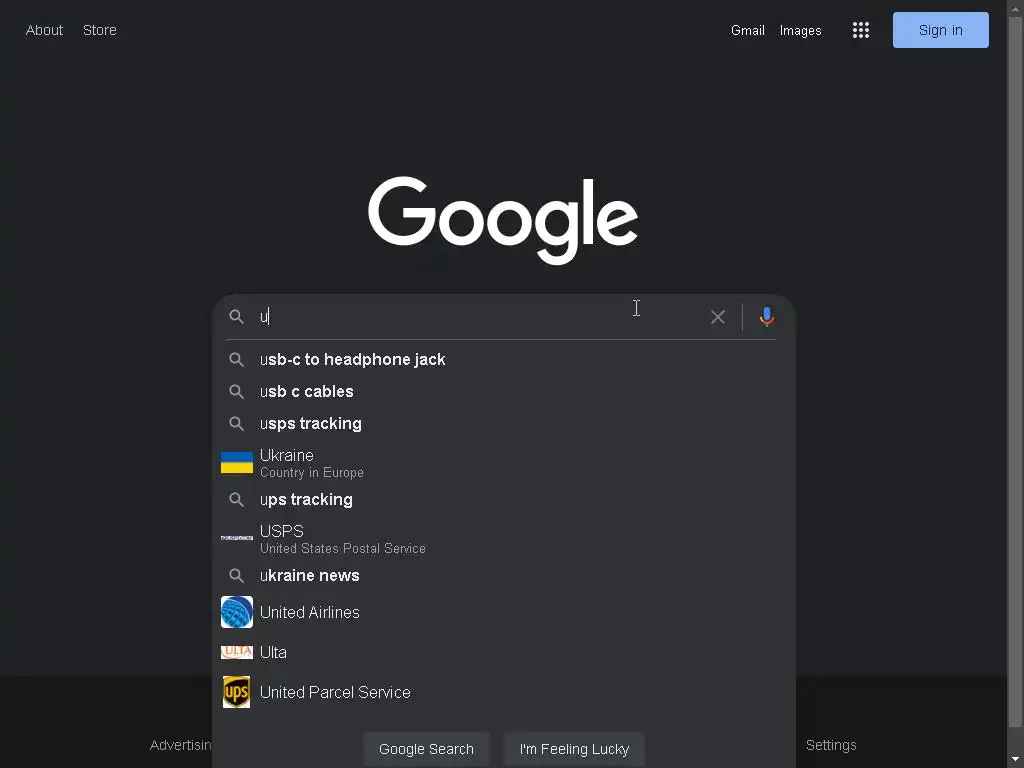Open the About link

(x=44, y=30)
